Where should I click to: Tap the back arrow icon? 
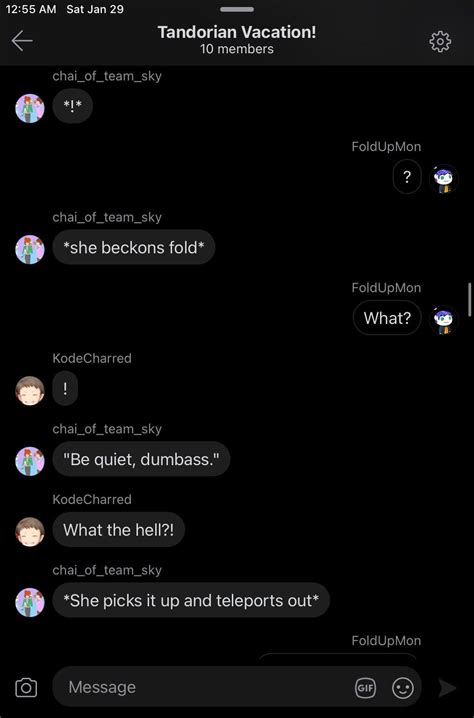22,41
